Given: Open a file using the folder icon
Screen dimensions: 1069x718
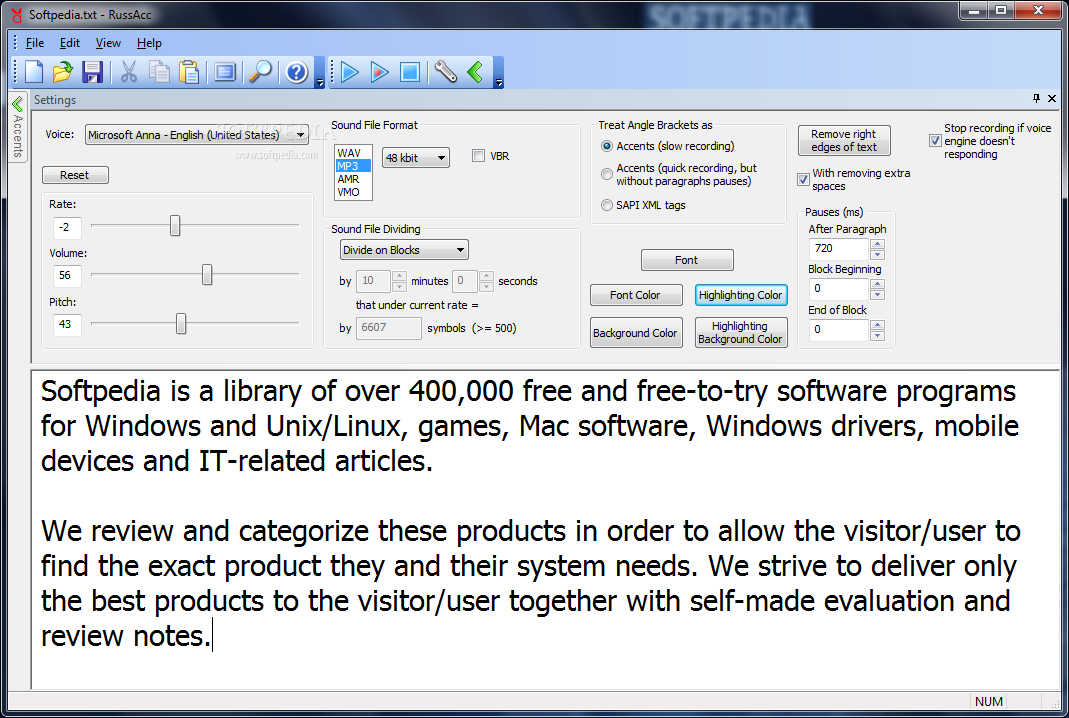Looking at the screenshot, I should [63, 72].
